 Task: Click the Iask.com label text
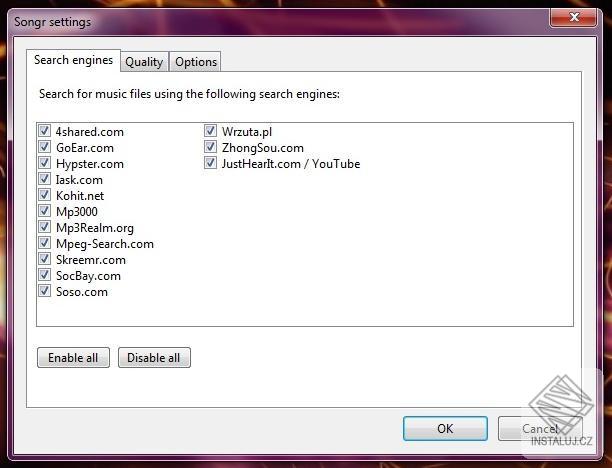(x=80, y=180)
